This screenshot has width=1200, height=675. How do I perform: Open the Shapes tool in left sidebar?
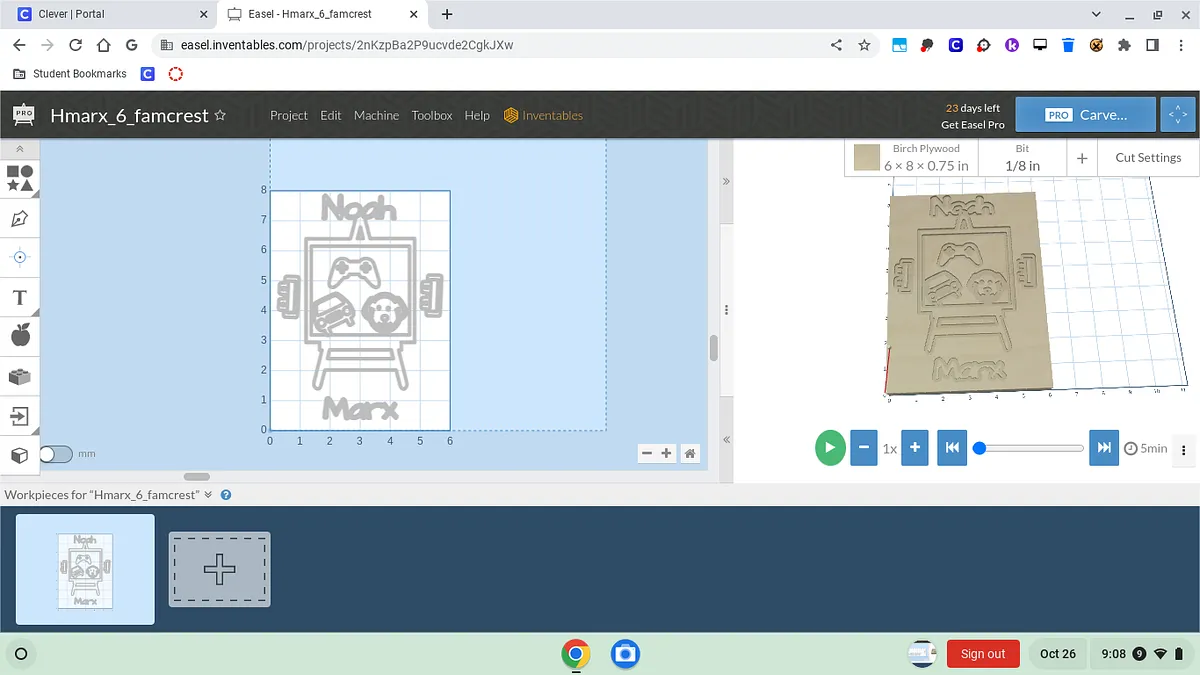pyautogui.click(x=20, y=178)
